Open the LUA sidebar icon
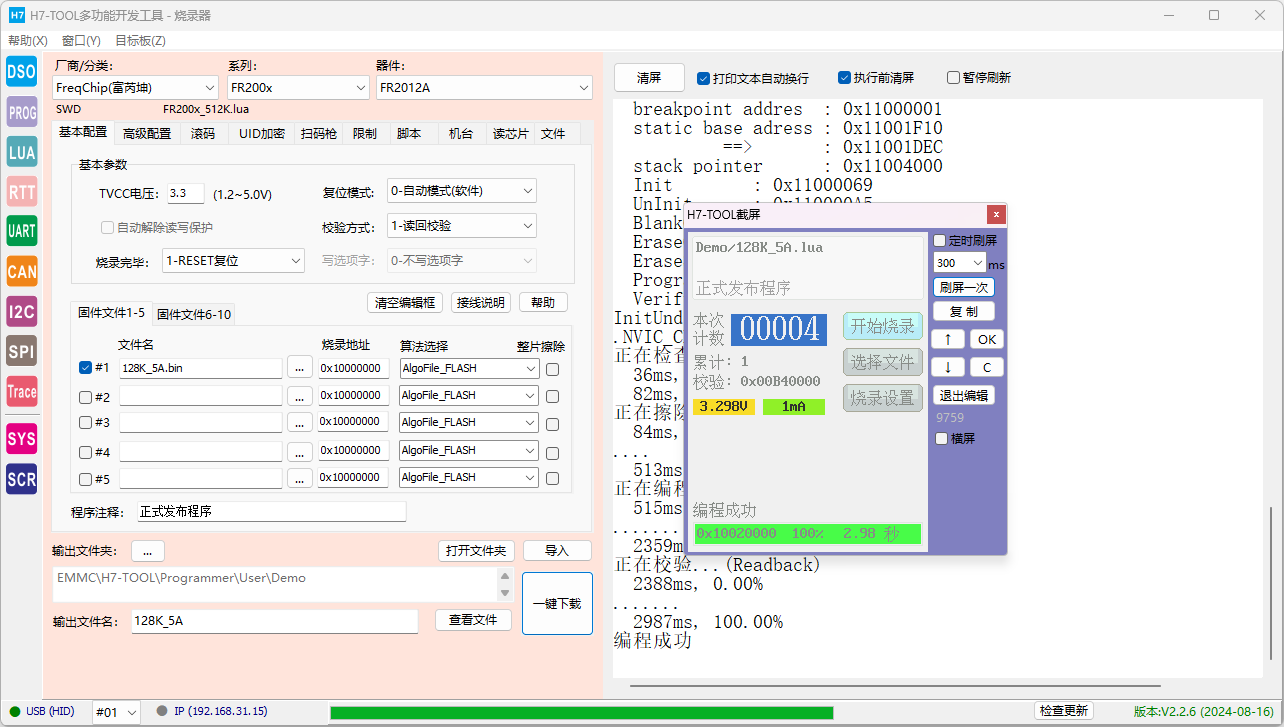Viewport: 1284px width, 727px height. coord(21,151)
